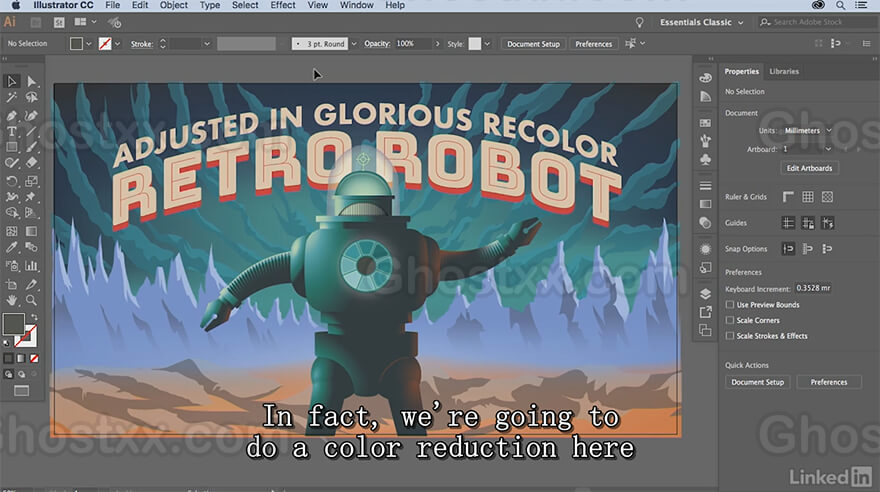Select the Scale tool

[x=31, y=181]
